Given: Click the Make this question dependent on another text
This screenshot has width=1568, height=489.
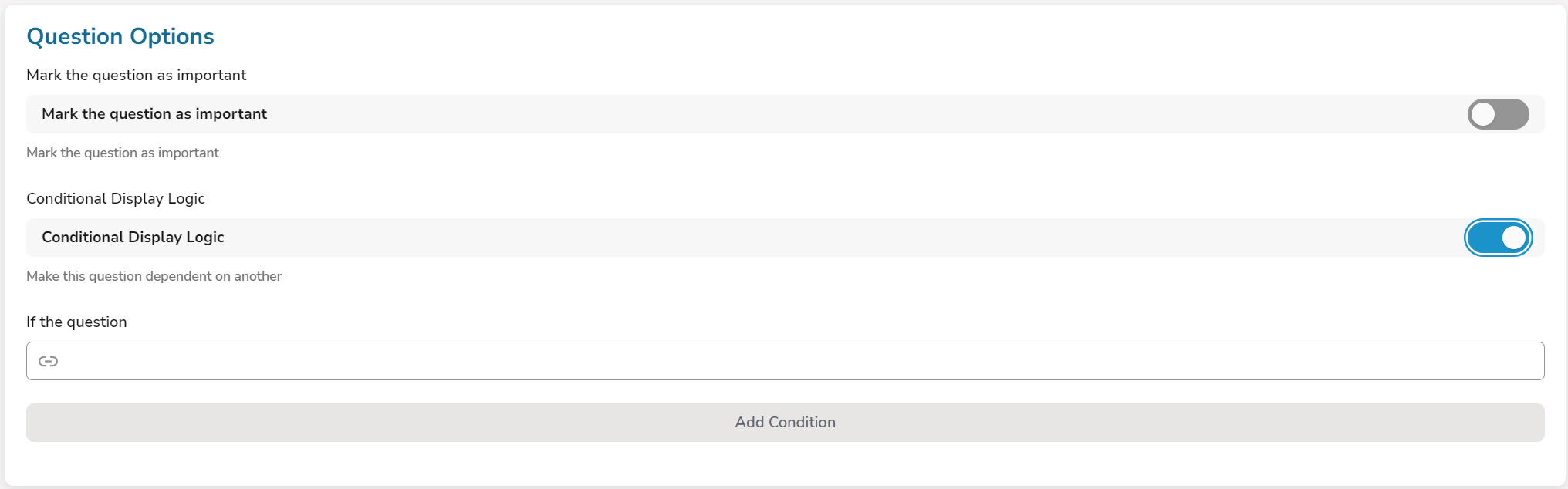Looking at the screenshot, I should point(154,275).
